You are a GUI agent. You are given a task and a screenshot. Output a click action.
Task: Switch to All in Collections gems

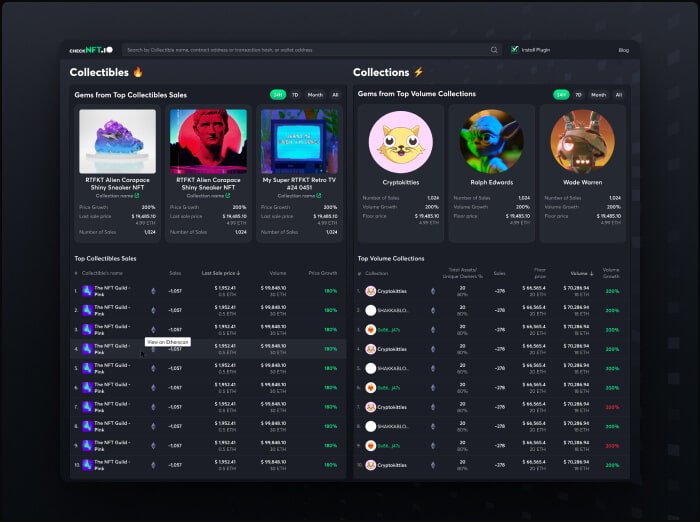coord(618,95)
